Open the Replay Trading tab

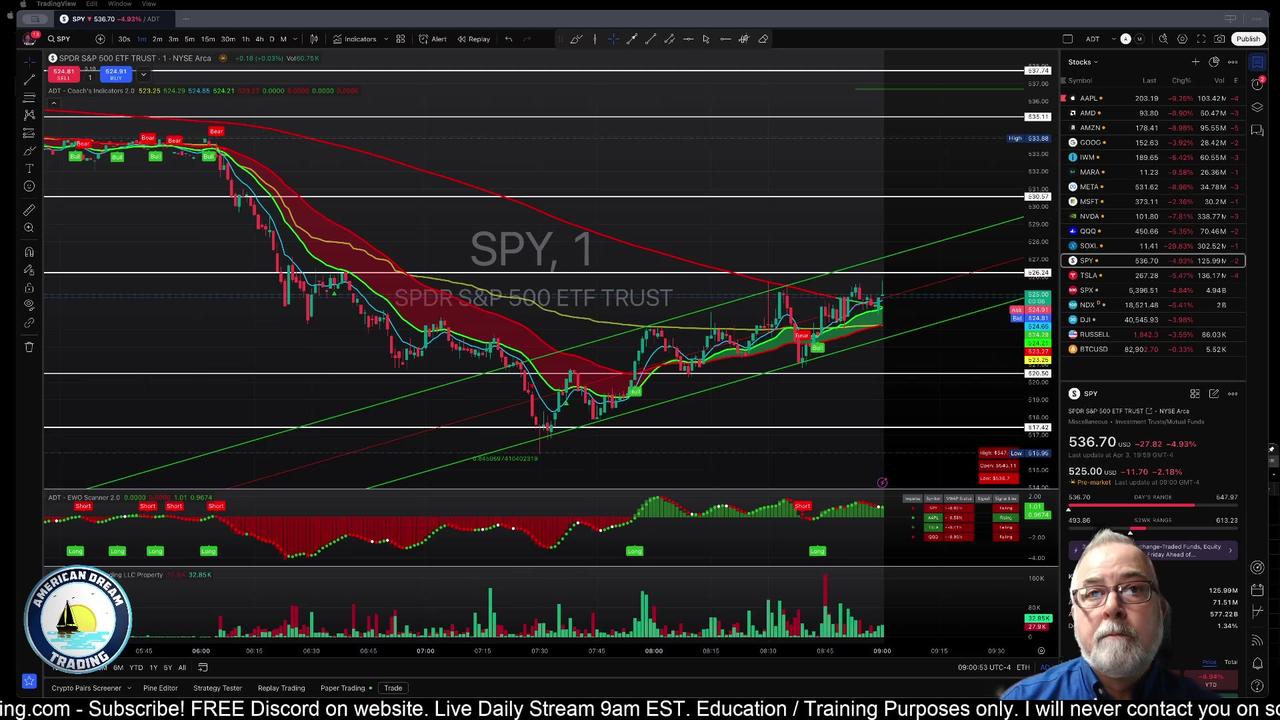[x=281, y=688]
